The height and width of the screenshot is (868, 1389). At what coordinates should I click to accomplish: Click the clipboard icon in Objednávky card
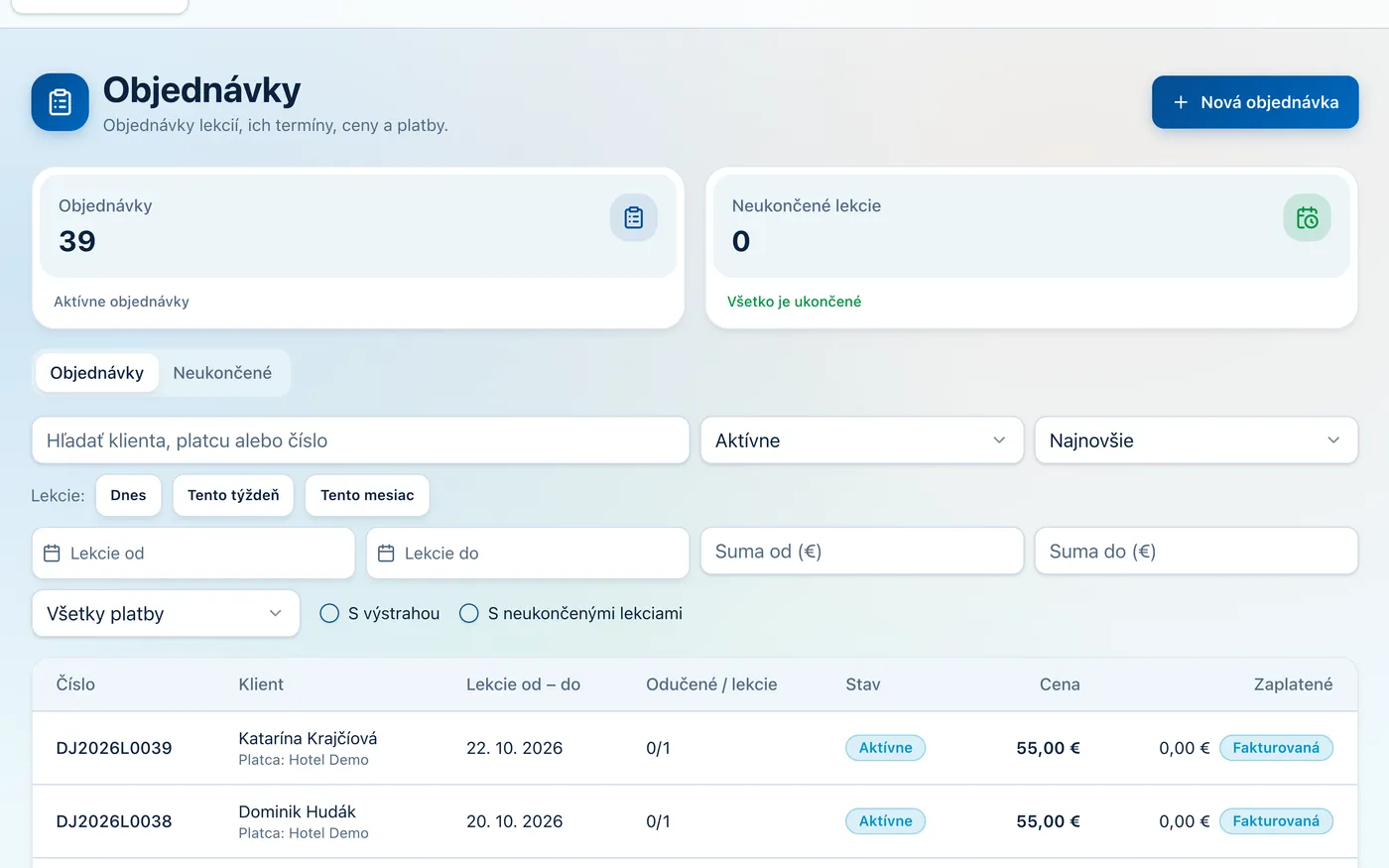point(634,217)
